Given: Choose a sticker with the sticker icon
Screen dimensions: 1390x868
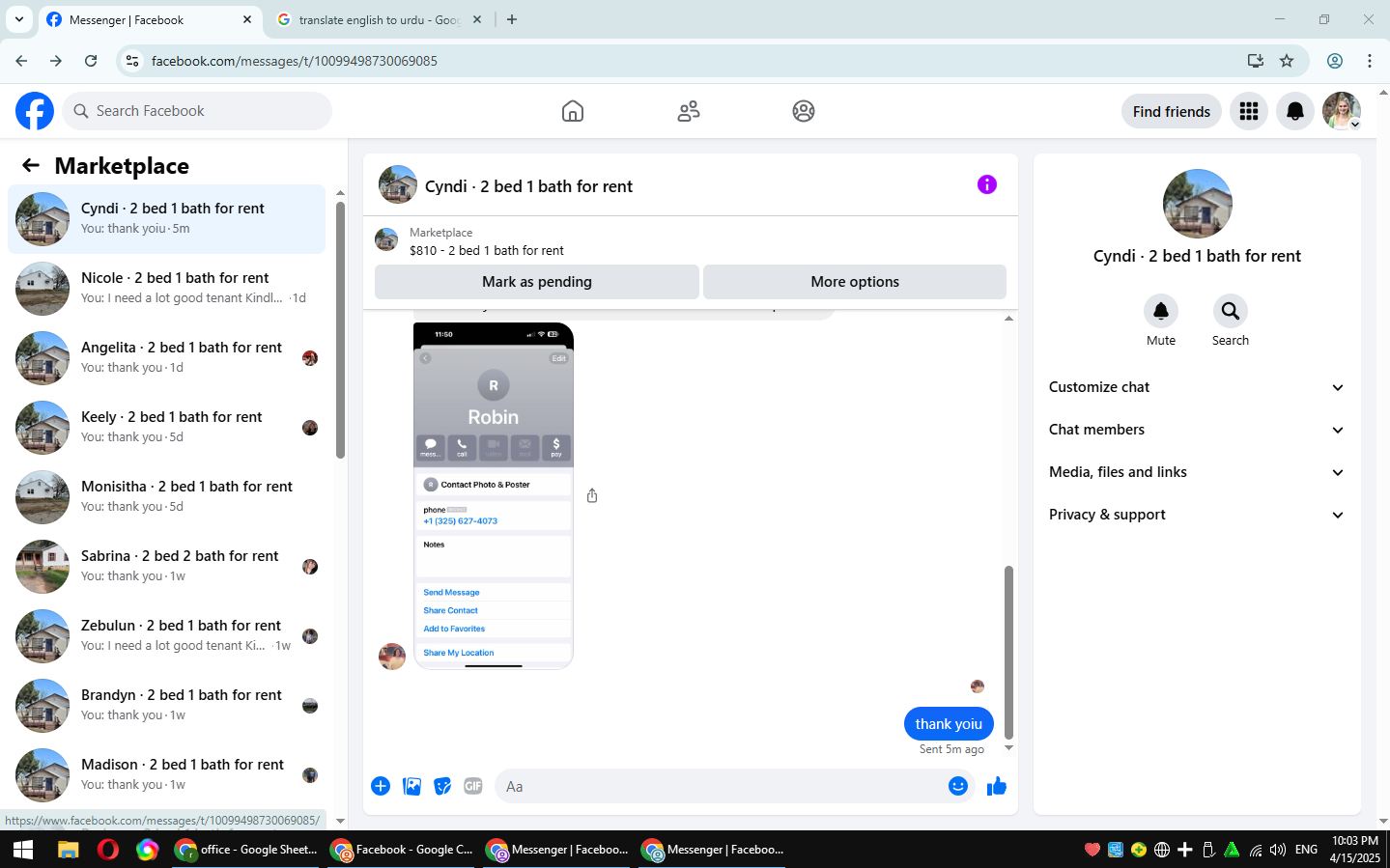Looking at the screenshot, I should tap(442, 786).
